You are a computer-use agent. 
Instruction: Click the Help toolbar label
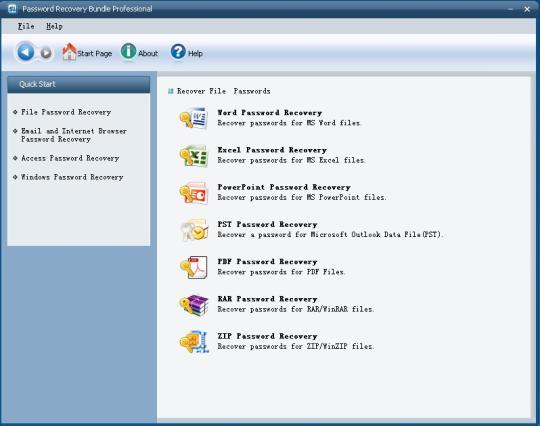(x=195, y=53)
